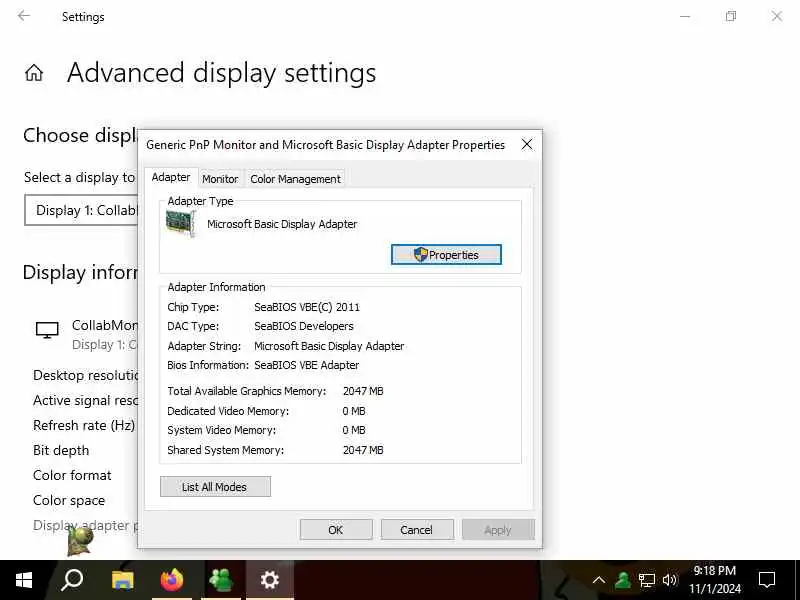800x600 pixels.
Task: Click the Settings back arrow
Action: pyautogui.click(x=23, y=16)
